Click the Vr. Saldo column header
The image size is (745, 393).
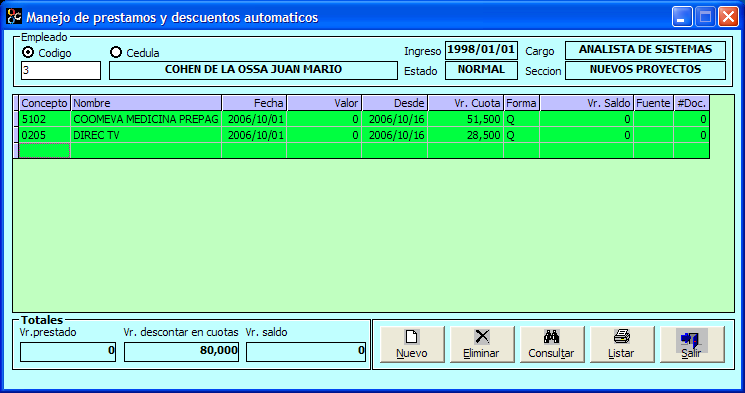tap(587, 103)
